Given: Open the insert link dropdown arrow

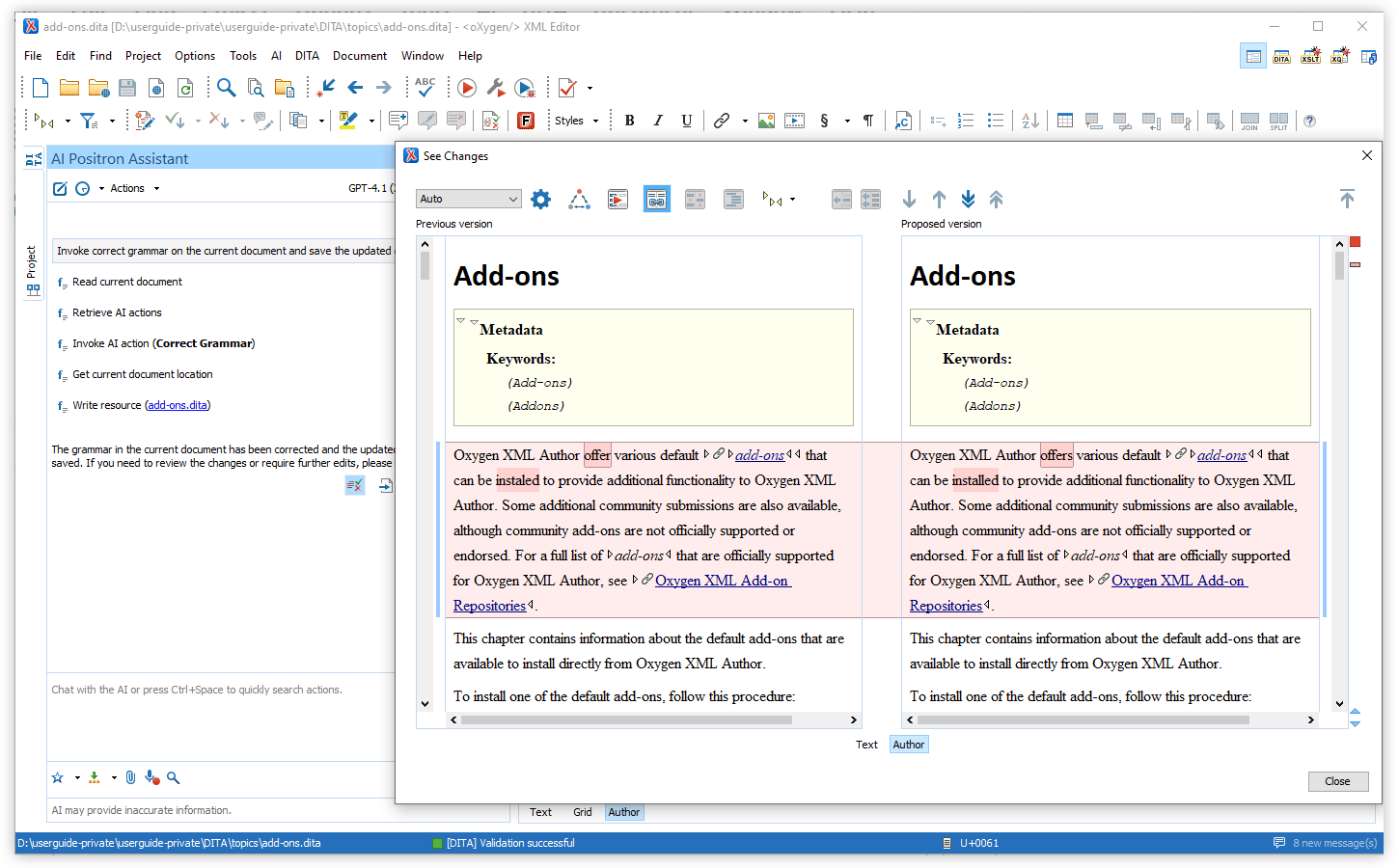Looking at the screenshot, I should [x=744, y=121].
